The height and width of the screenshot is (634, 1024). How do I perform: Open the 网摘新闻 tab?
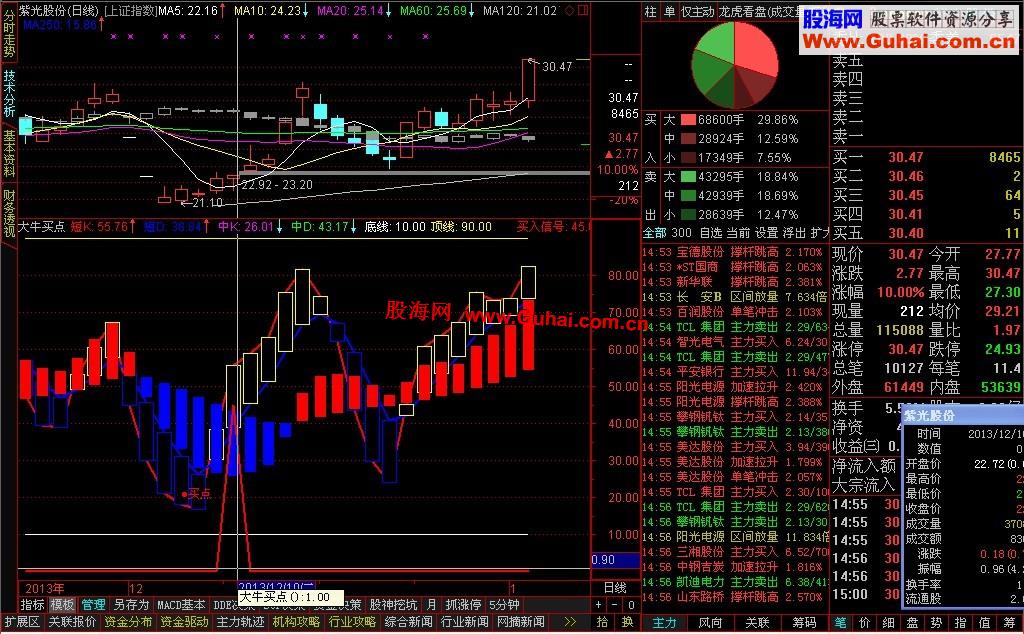click(x=521, y=622)
